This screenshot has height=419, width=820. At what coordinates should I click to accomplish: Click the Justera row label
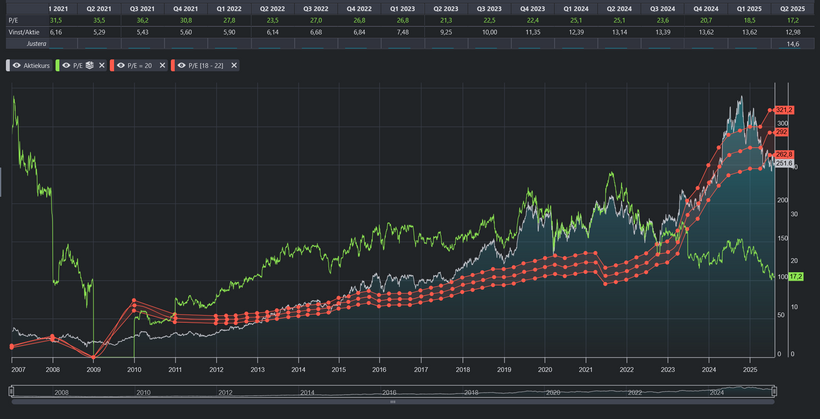36,45
